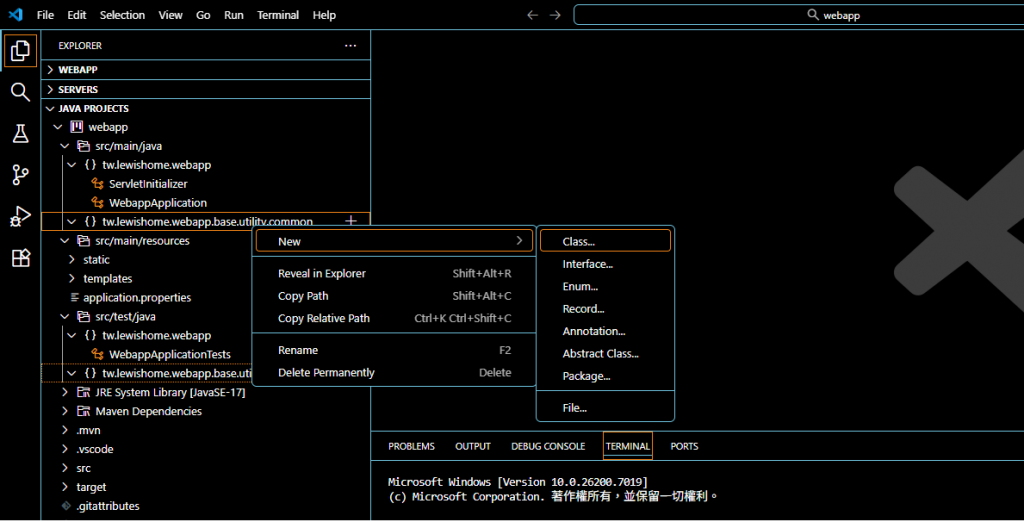Click the webapp command center search box
The height and width of the screenshot is (522, 1024).
(799, 14)
